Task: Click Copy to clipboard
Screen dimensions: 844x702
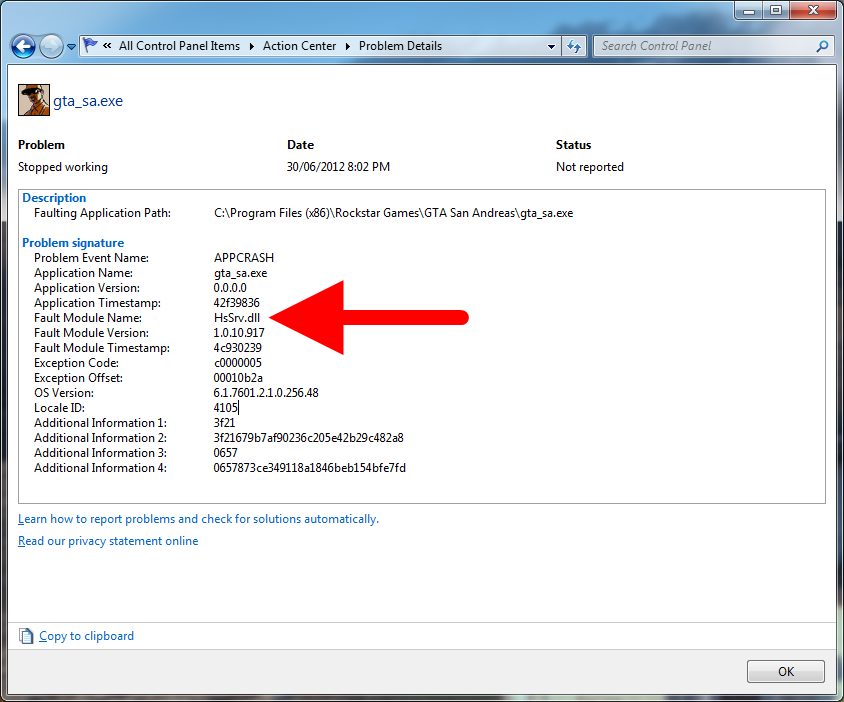Action: pyautogui.click(x=85, y=635)
